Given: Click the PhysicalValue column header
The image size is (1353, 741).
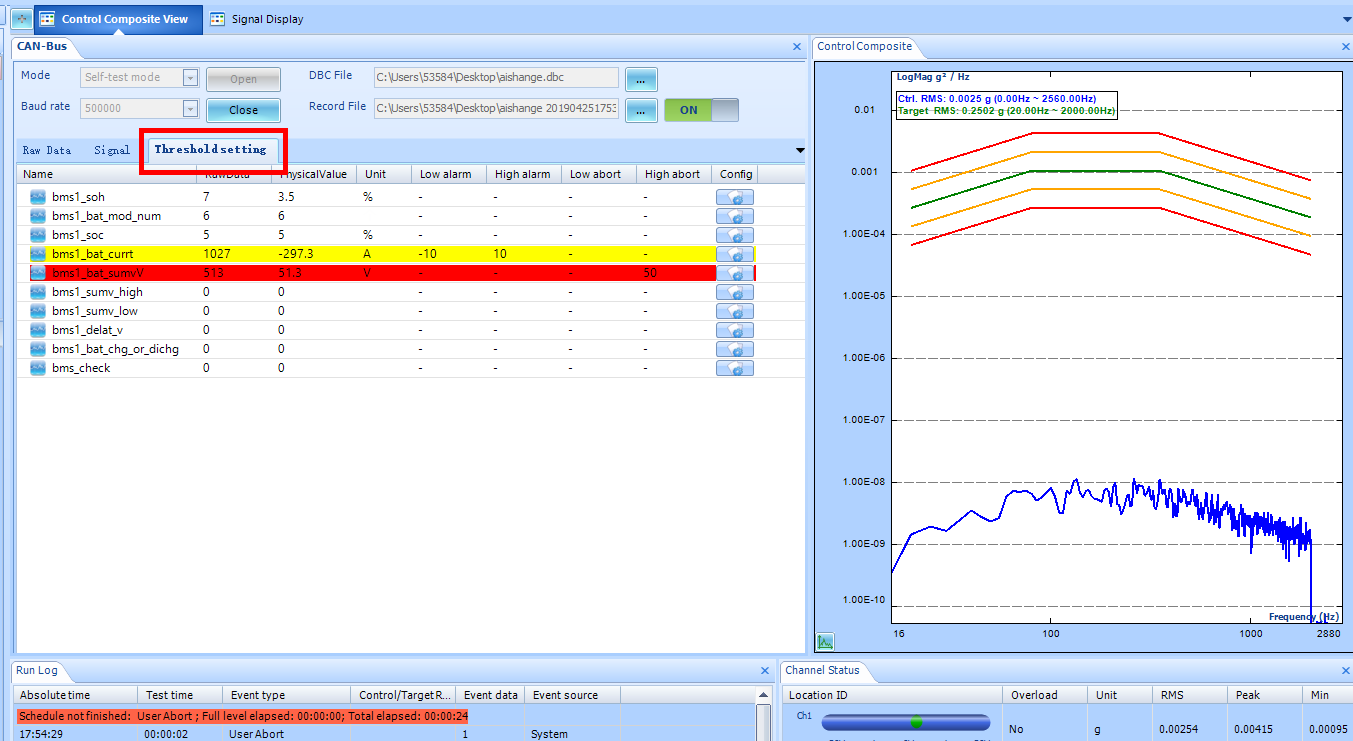Looking at the screenshot, I should point(316,174).
